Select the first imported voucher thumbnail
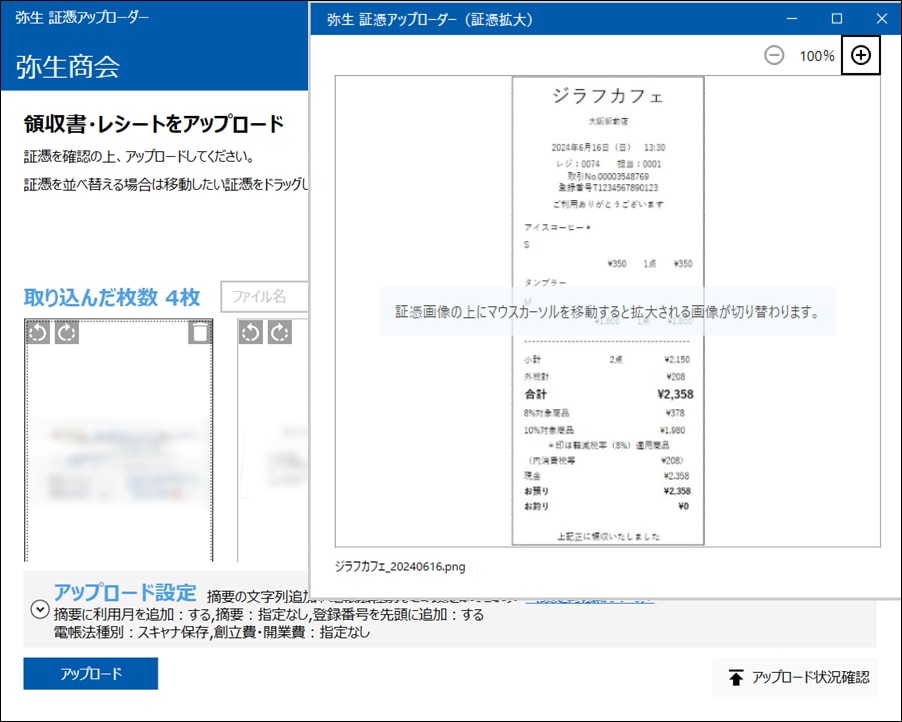This screenshot has height=722, width=902. pos(119,450)
